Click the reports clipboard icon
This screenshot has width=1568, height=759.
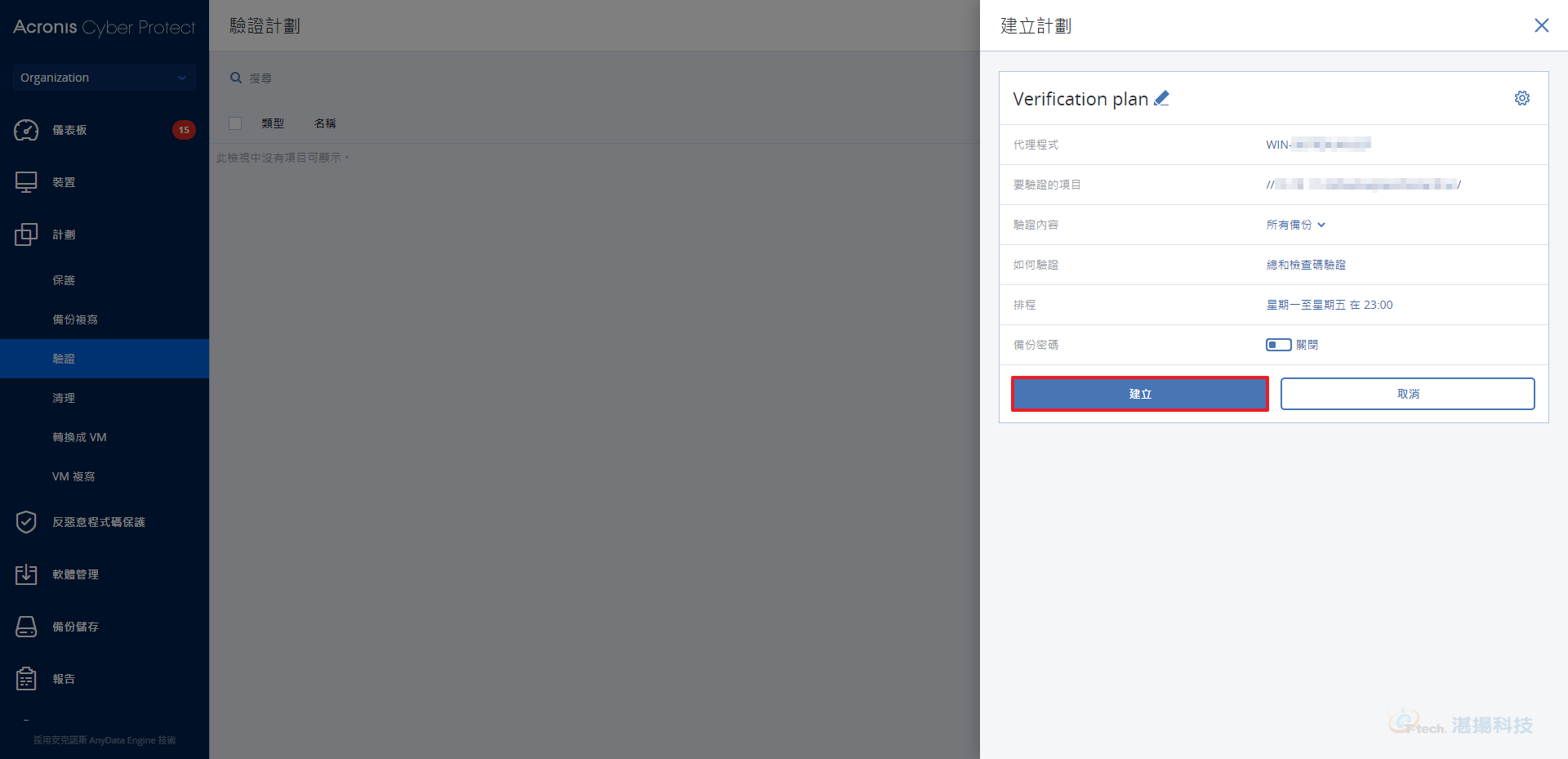pyautogui.click(x=26, y=679)
